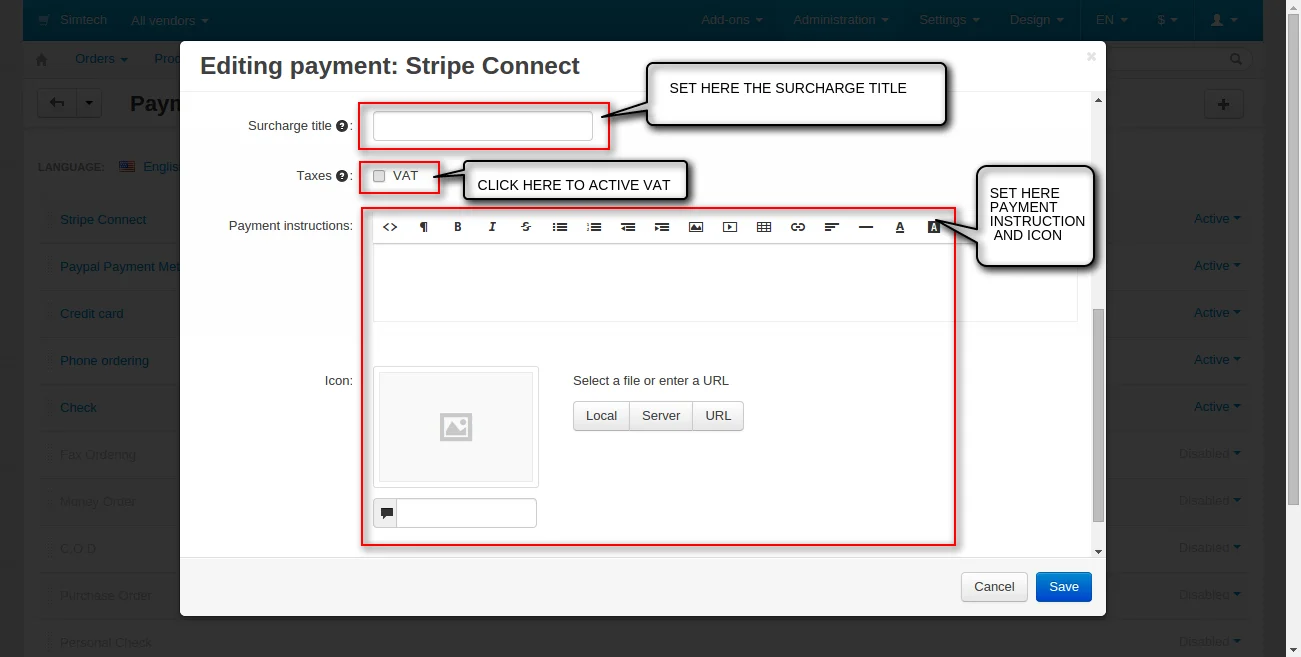This screenshot has width=1301, height=657.
Task: Open Phone ordering payment link
Action: (104, 361)
